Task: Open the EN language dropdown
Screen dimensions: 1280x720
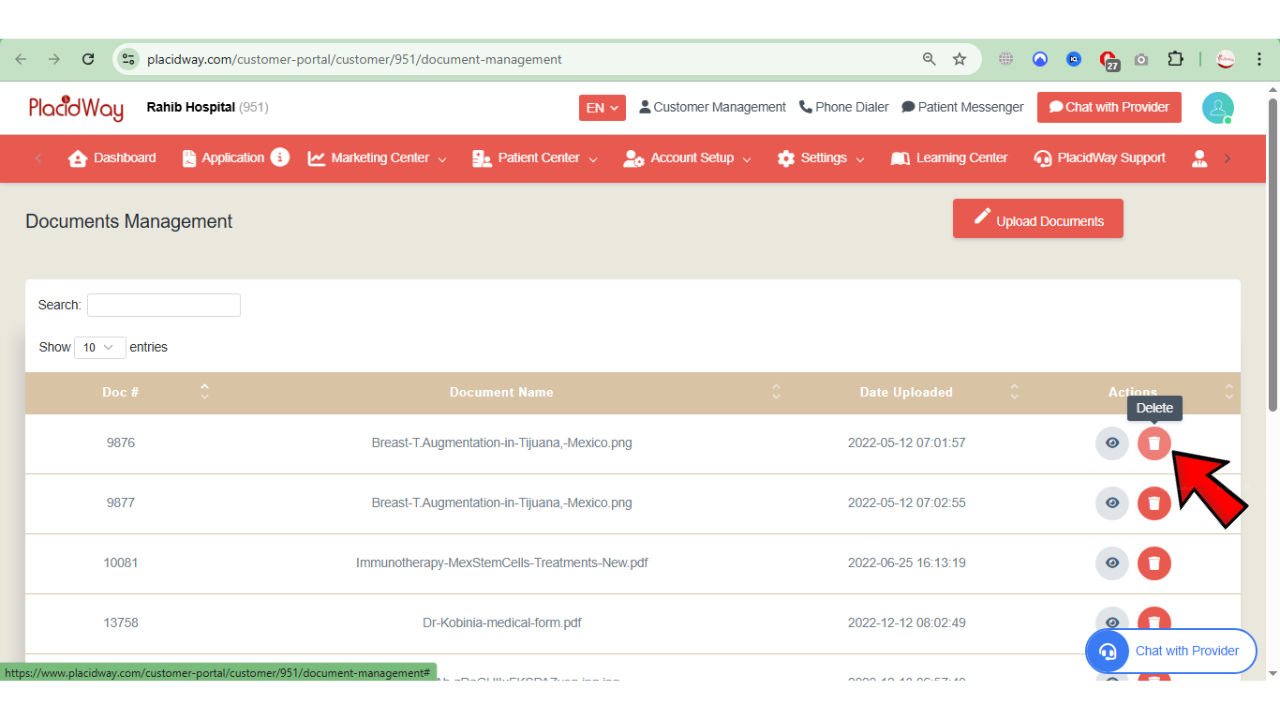Action: [602, 108]
